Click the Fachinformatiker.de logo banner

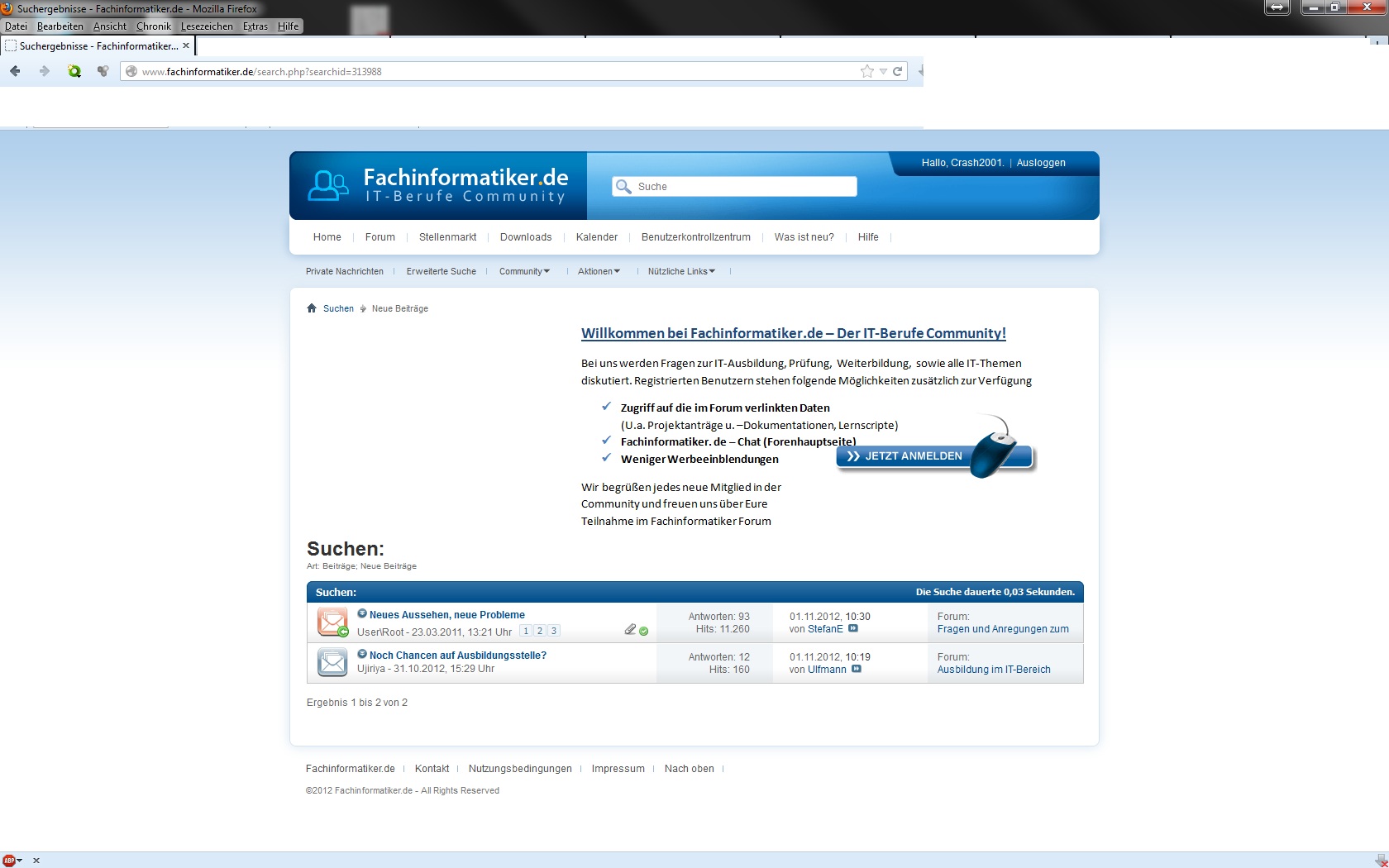coord(438,185)
